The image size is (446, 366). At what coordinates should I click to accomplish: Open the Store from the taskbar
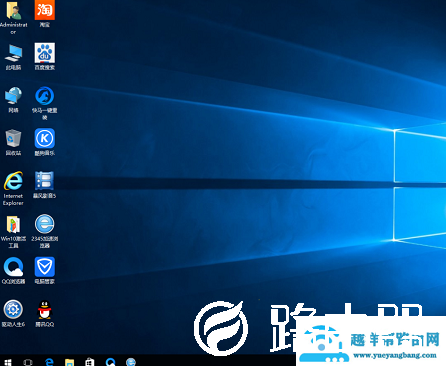tap(89, 362)
